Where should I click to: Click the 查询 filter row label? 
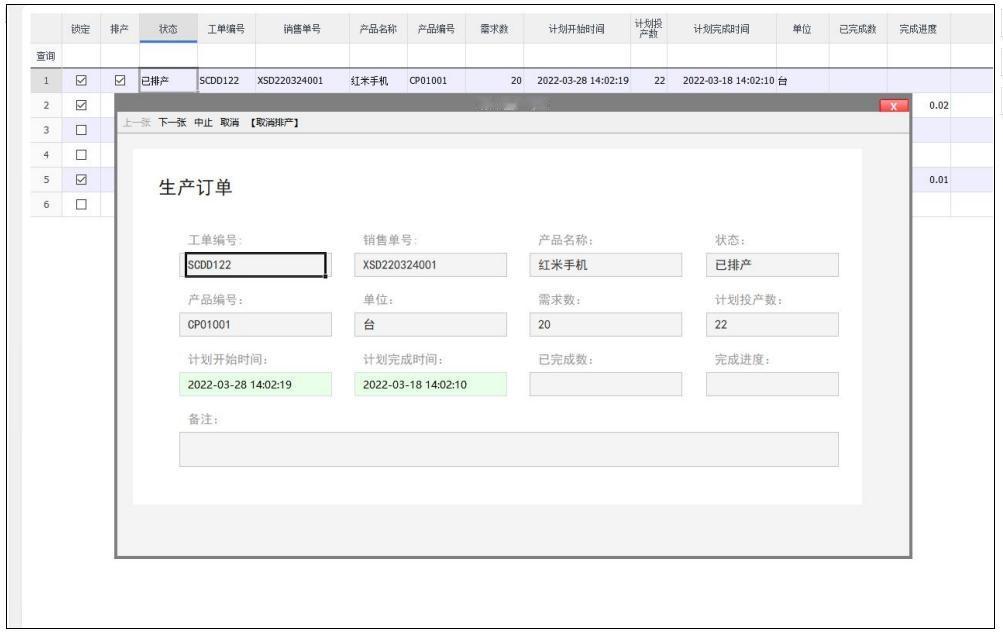pyautogui.click(x=45, y=56)
